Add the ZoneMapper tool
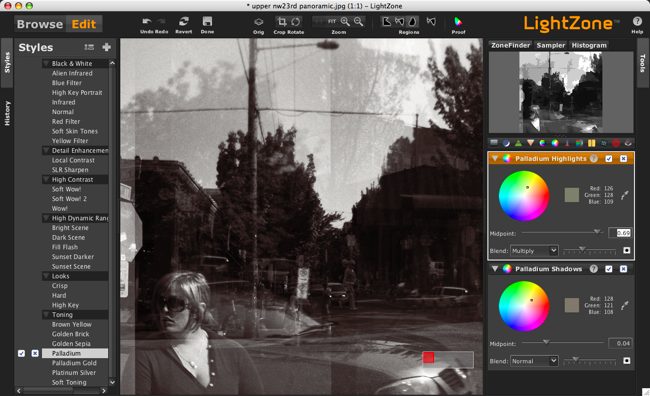Screen dimensions: 650x396 click(x=494, y=143)
